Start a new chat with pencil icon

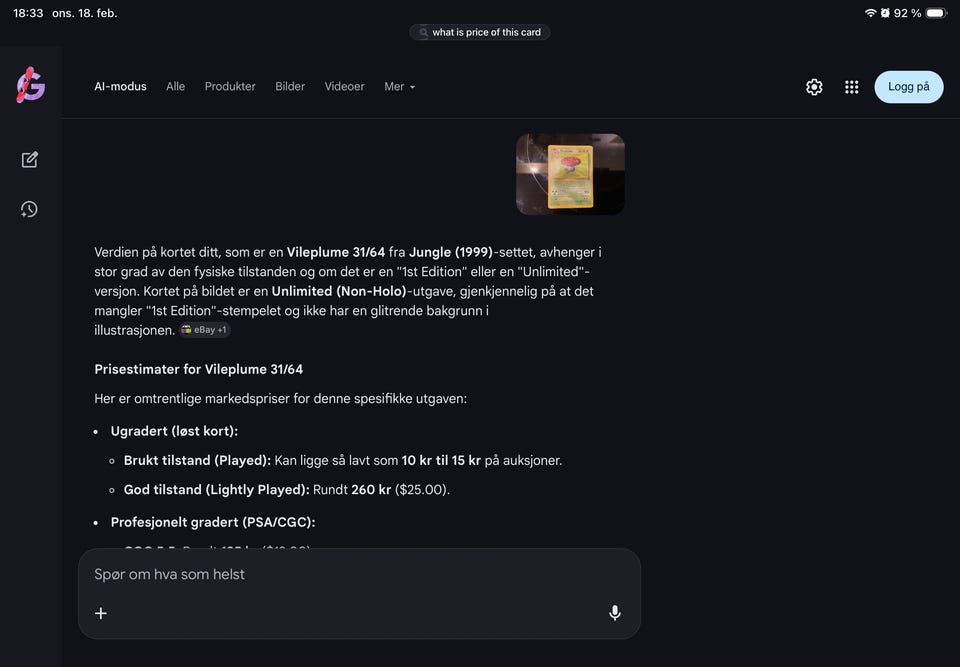click(30, 159)
